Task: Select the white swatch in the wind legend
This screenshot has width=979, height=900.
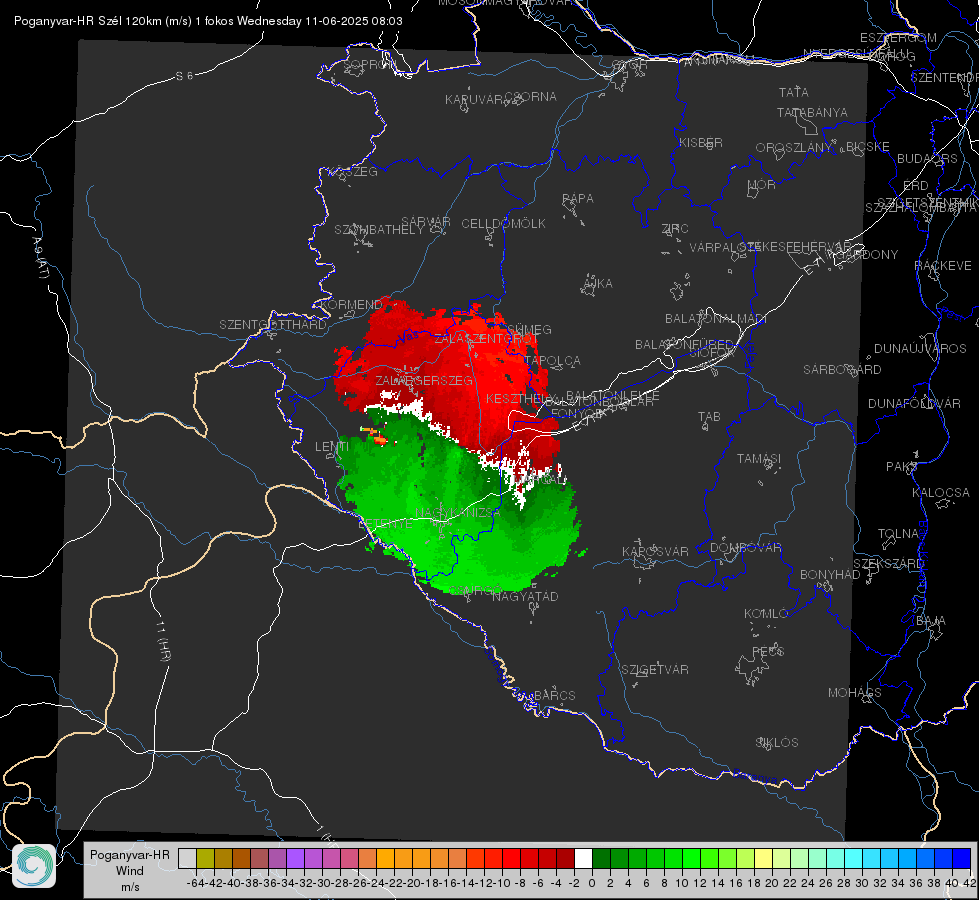Action: [x=583, y=859]
